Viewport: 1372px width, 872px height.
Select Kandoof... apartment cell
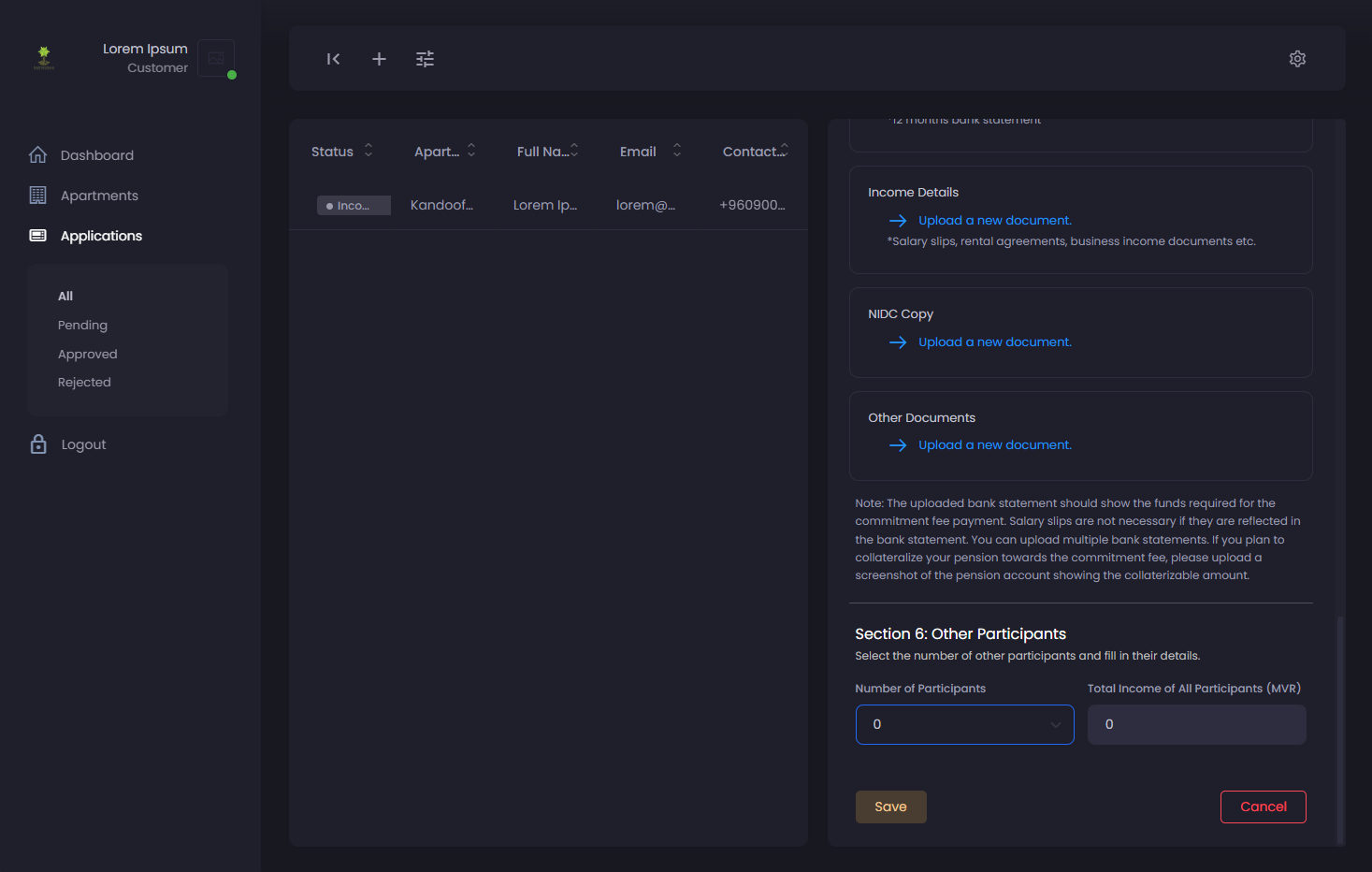(441, 205)
